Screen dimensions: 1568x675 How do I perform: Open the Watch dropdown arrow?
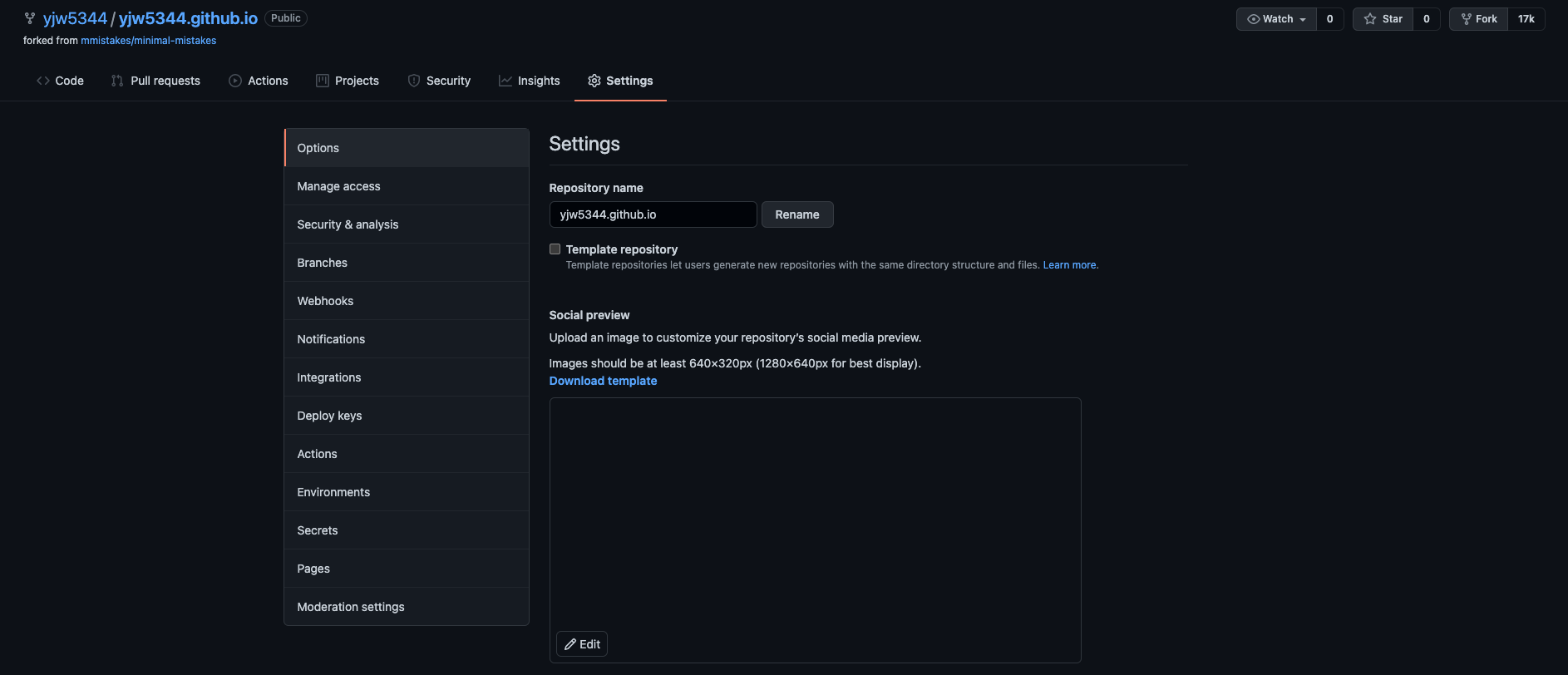coord(1303,19)
